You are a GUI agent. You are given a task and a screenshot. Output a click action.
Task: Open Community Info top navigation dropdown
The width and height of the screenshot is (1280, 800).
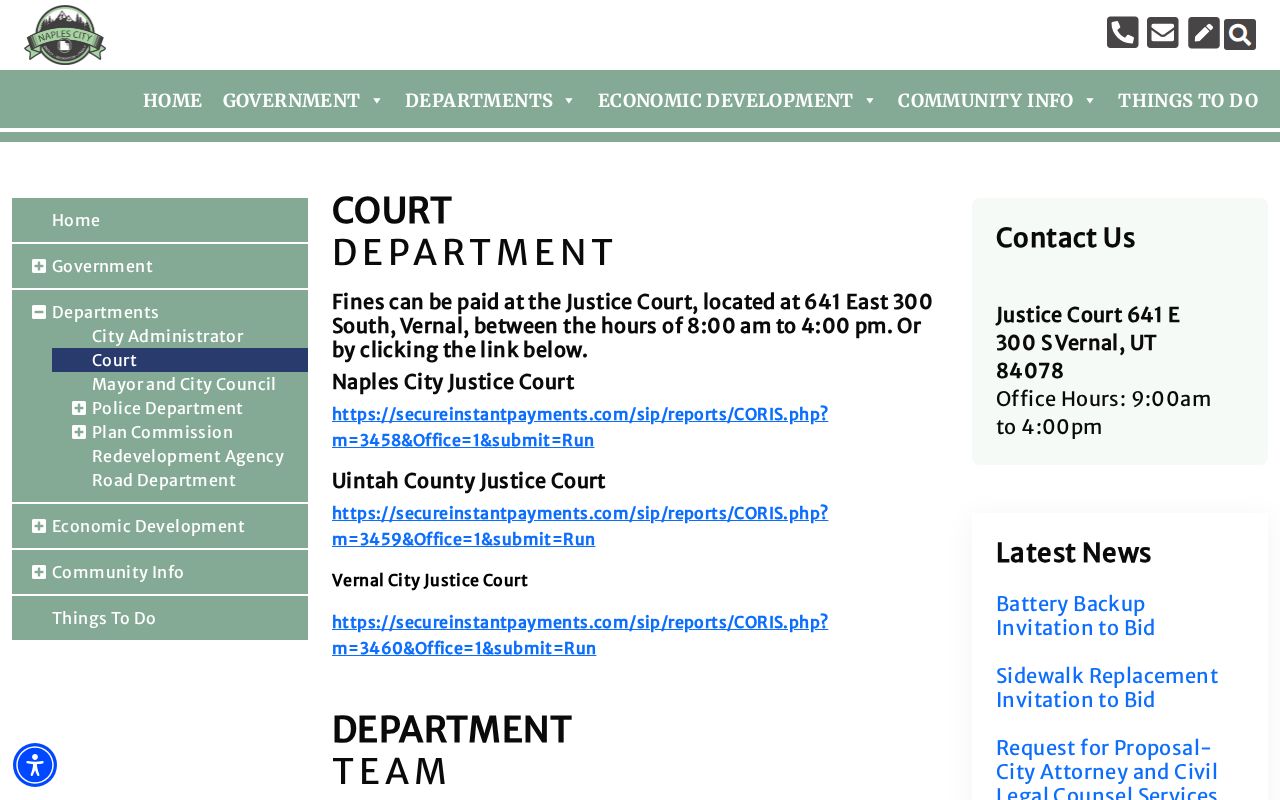point(997,100)
